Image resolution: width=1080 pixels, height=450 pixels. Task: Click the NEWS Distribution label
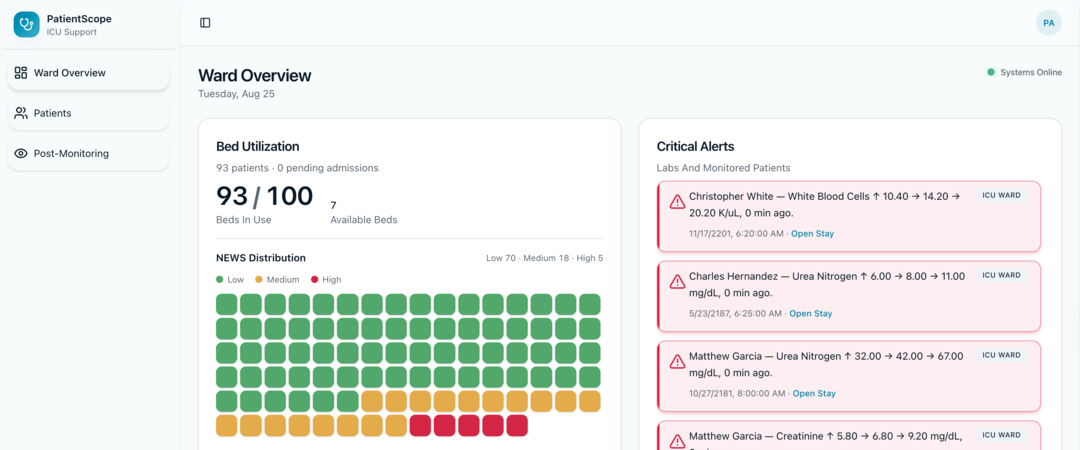261,258
